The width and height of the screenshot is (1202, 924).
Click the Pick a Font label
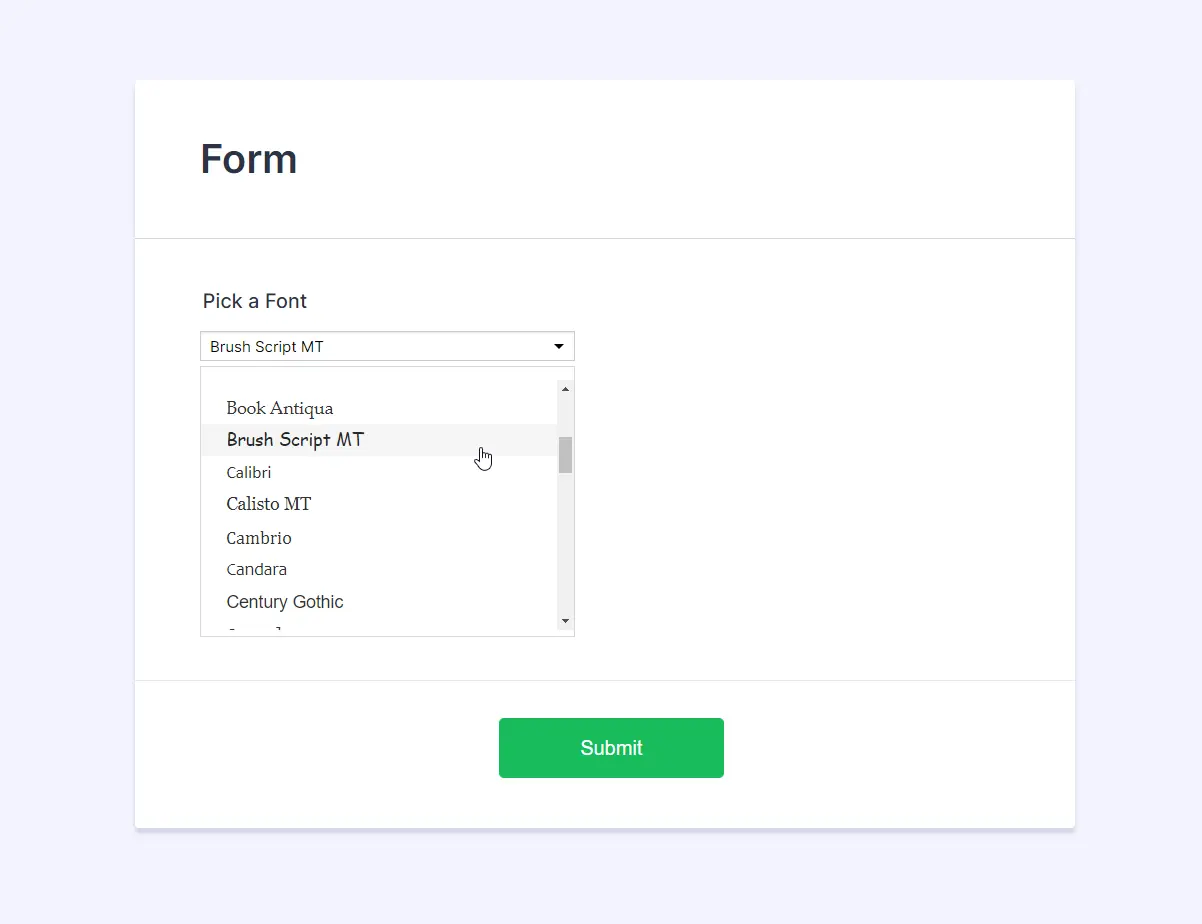[254, 301]
